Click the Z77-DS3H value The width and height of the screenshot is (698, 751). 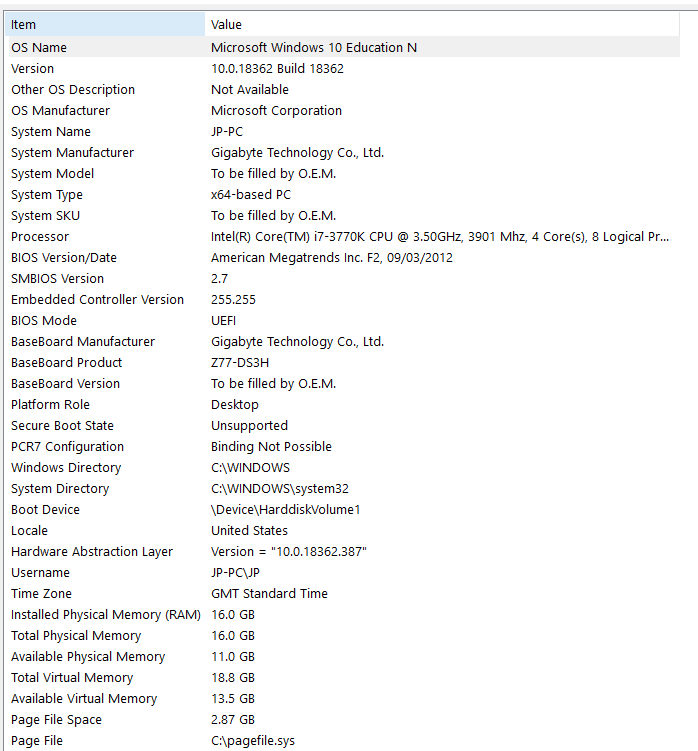click(240, 363)
